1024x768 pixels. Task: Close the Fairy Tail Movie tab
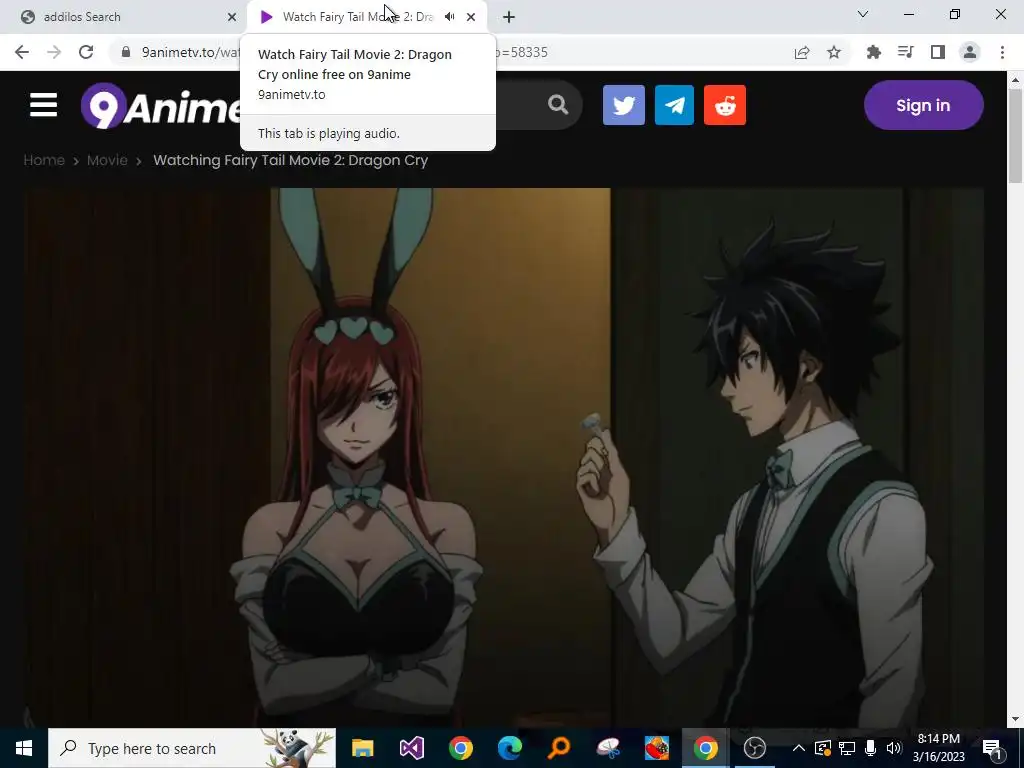click(x=471, y=17)
